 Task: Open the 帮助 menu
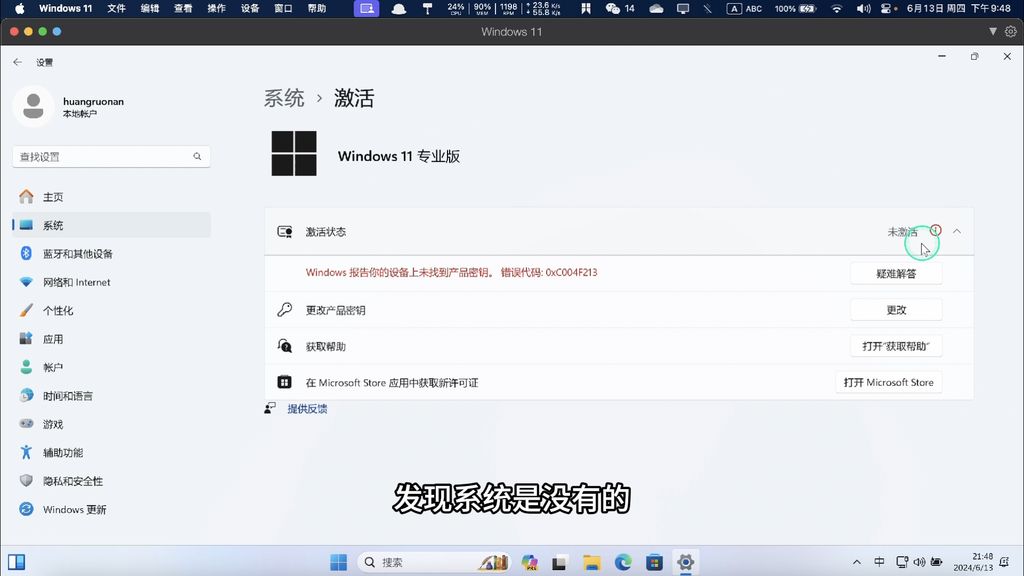[317, 8]
